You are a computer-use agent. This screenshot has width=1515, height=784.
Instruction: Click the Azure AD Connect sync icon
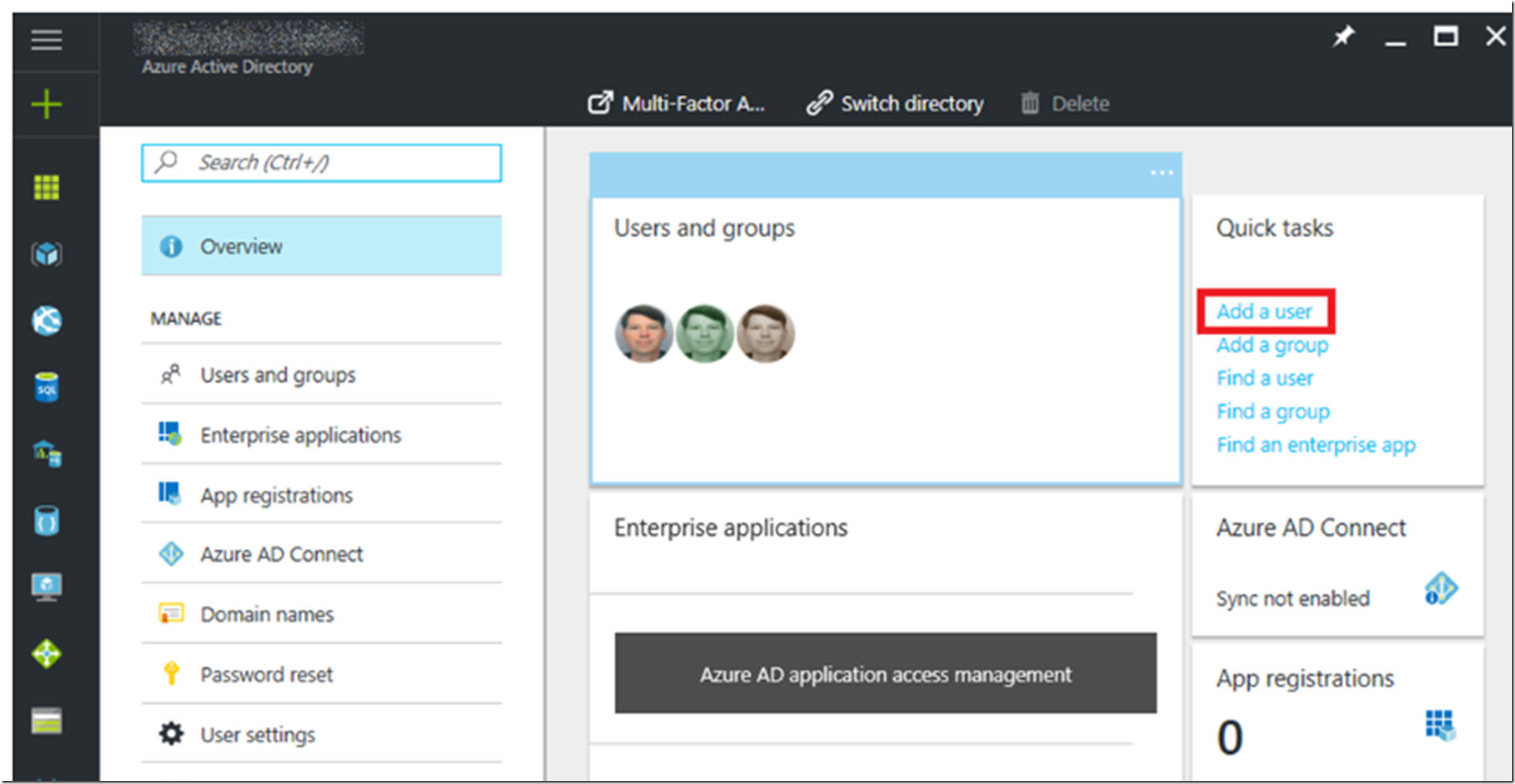tap(1441, 589)
